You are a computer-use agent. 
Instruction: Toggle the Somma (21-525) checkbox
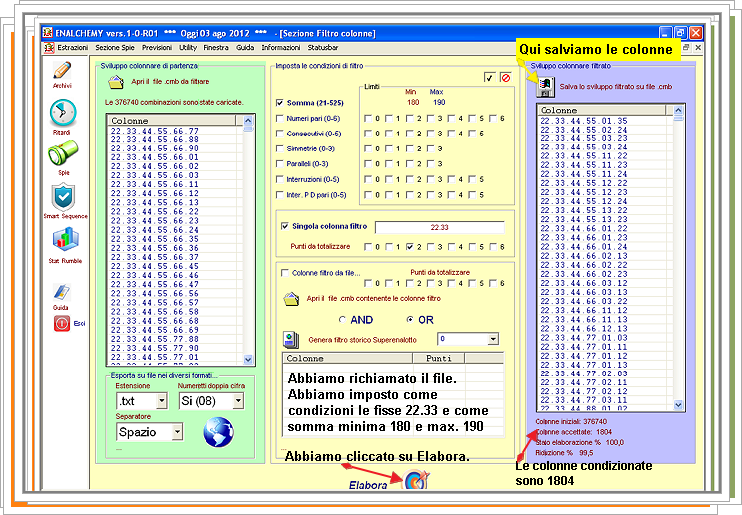(280, 103)
